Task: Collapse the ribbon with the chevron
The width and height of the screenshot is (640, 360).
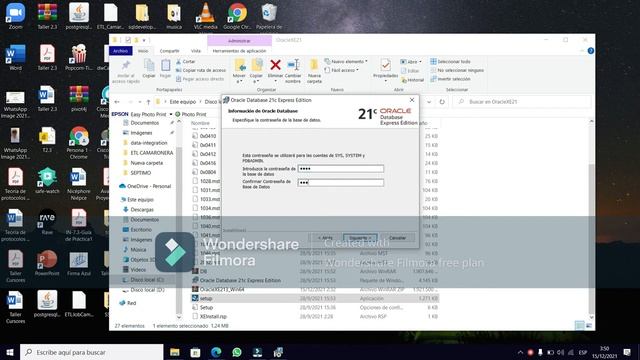Action: (582, 51)
